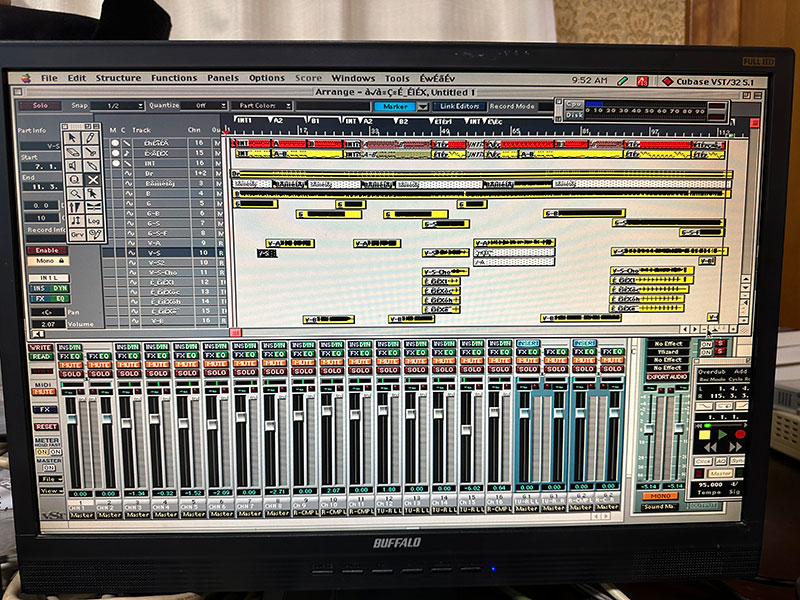
Task: Select the V-S track row in the list
Action: click(x=164, y=253)
